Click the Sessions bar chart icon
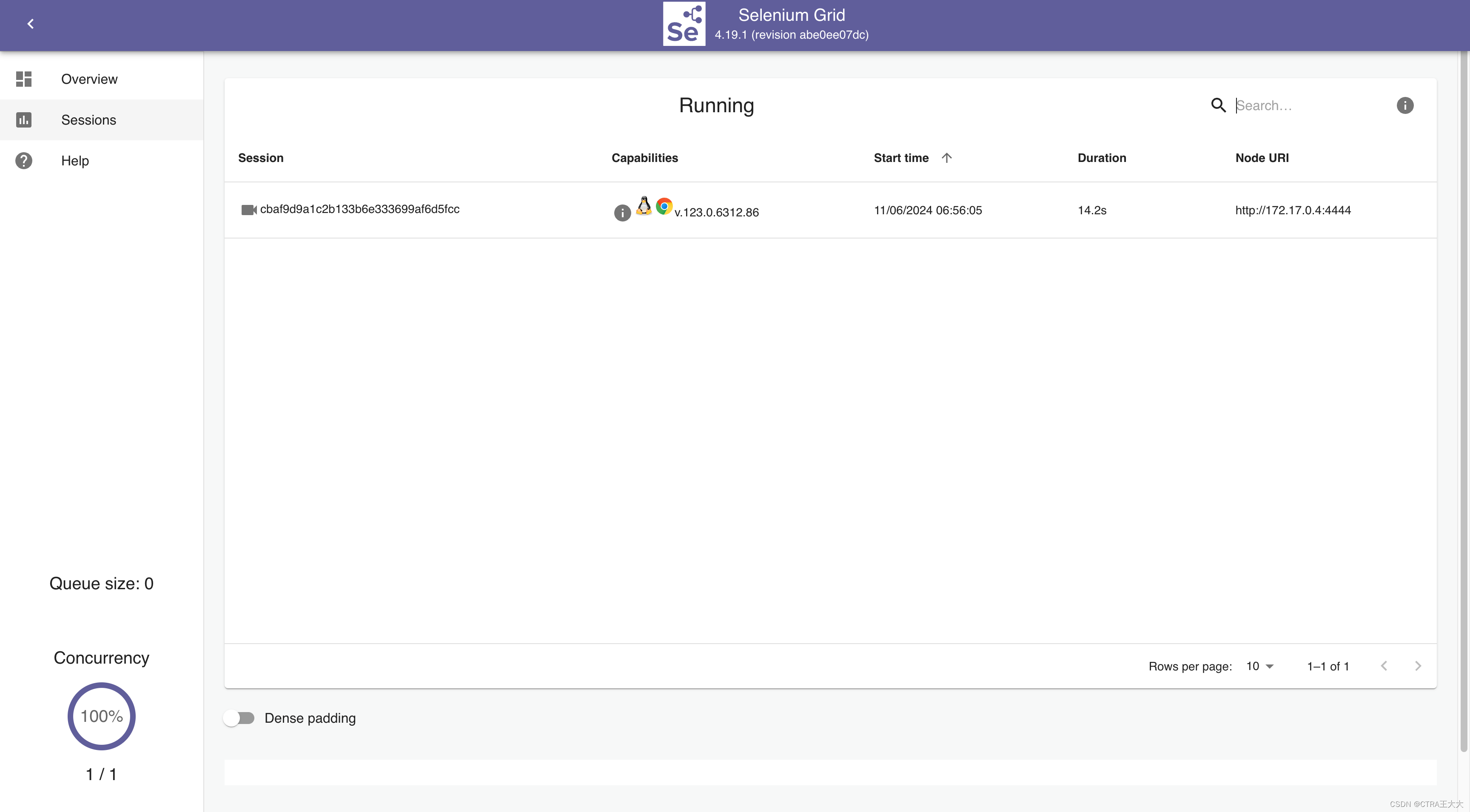 click(24, 120)
